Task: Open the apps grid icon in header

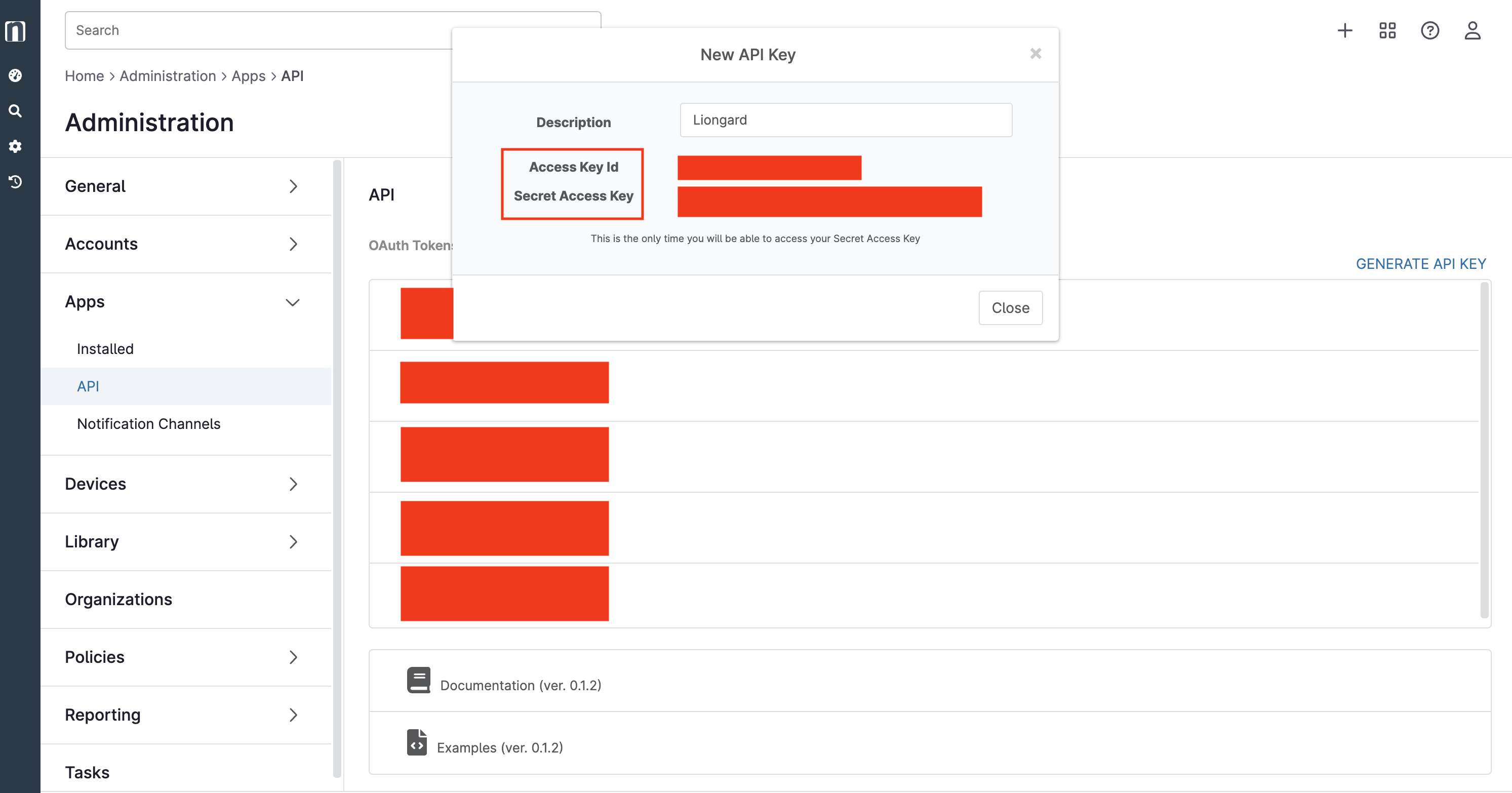Action: 1387,30
